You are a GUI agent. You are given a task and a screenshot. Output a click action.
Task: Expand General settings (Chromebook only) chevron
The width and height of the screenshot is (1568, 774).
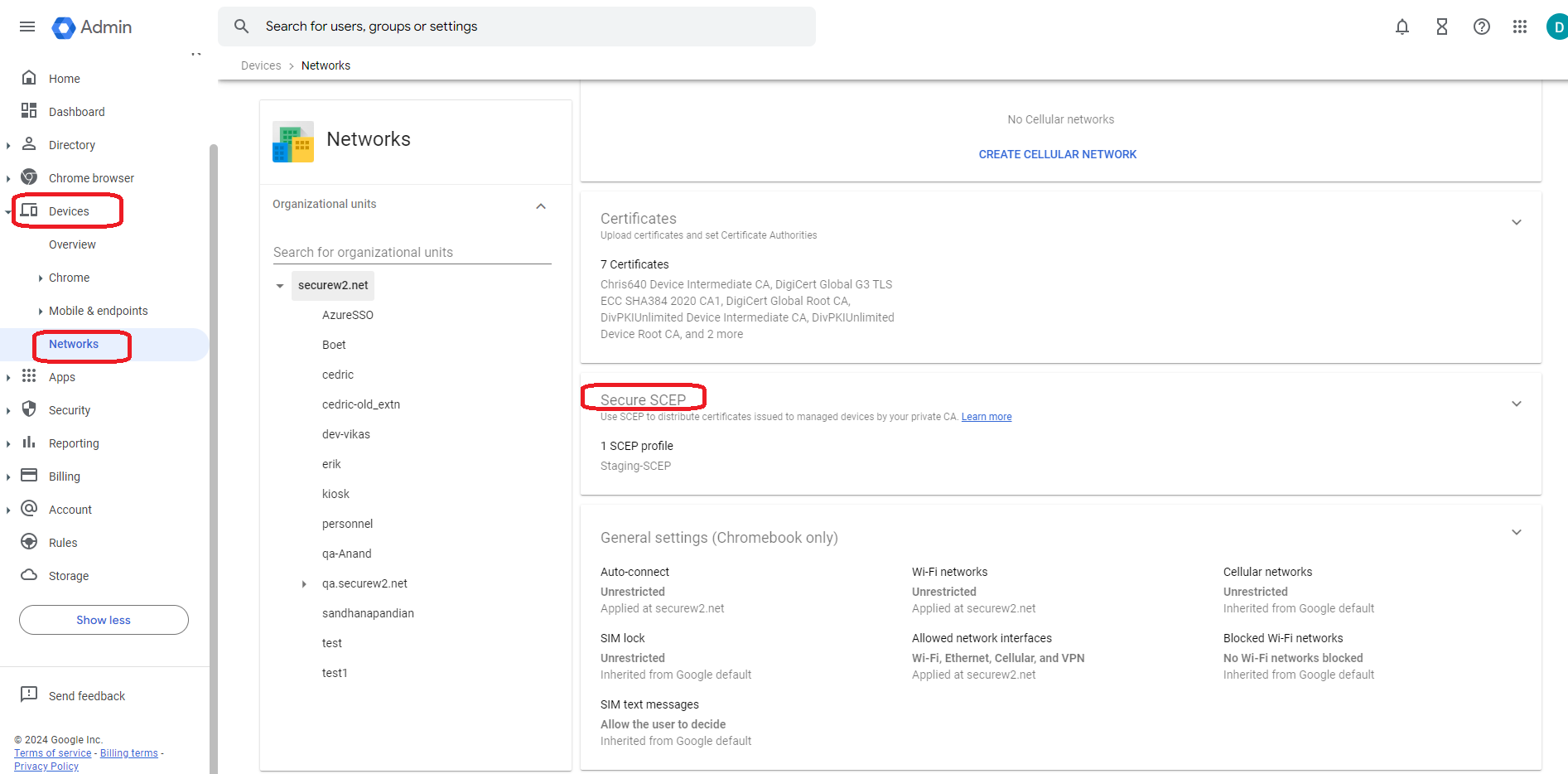tap(1516, 532)
